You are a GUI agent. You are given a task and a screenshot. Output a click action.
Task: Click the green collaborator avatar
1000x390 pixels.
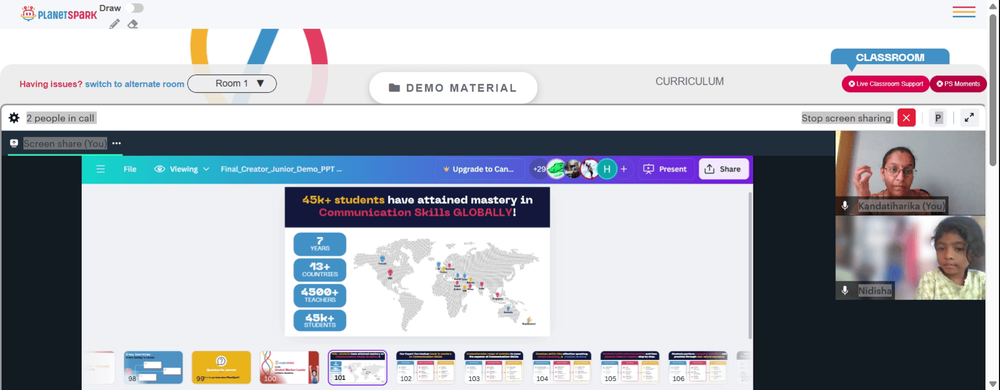click(557, 169)
